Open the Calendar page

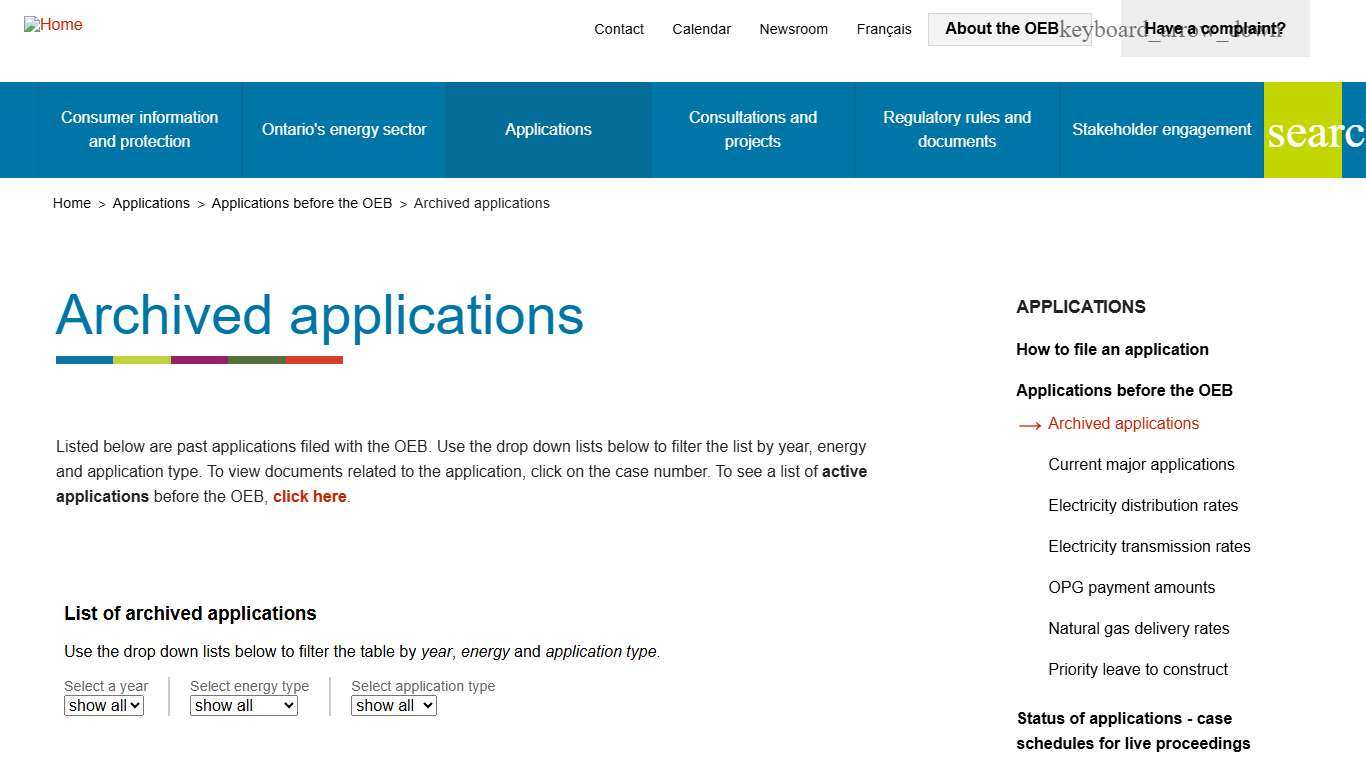coord(701,29)
